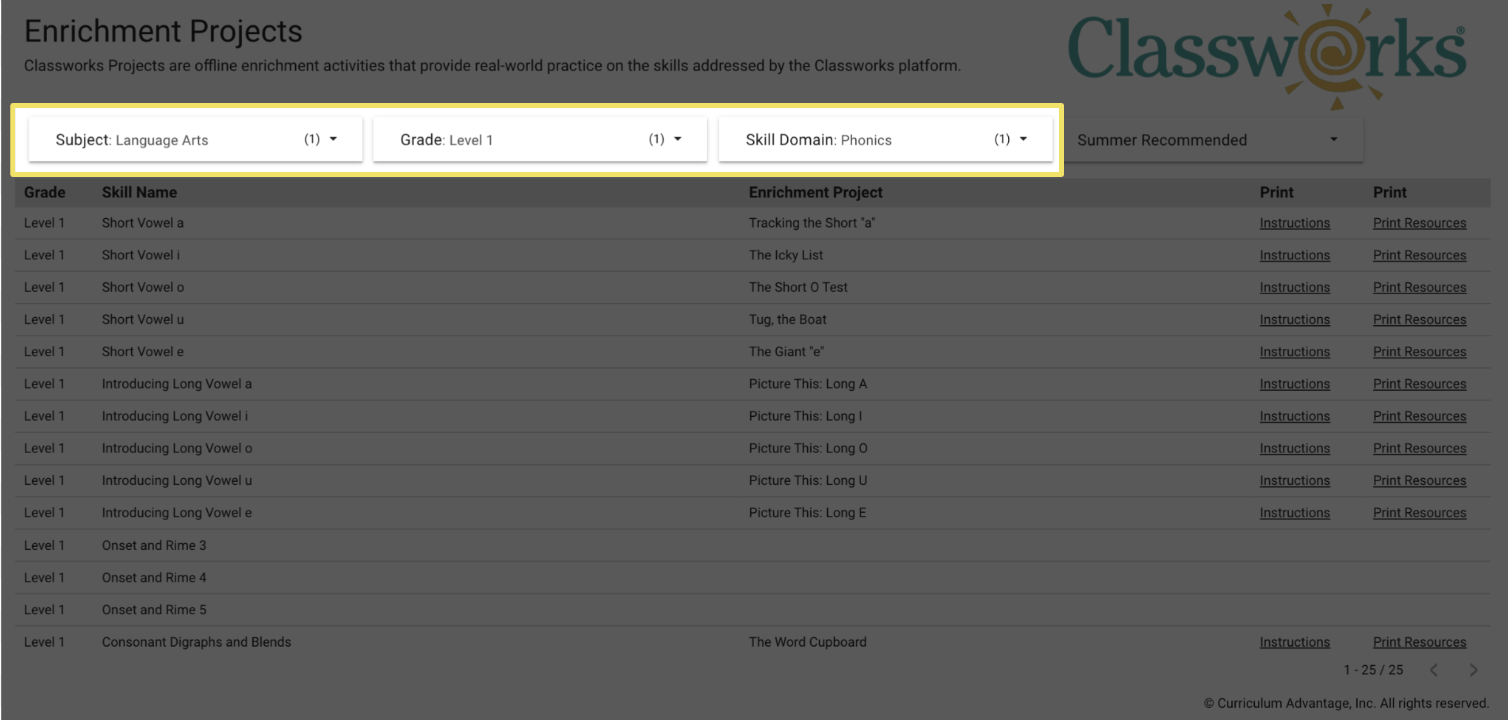Open Print Resources for The Giant "e"
1508x720 pixels.
(x=1419, y=352)
